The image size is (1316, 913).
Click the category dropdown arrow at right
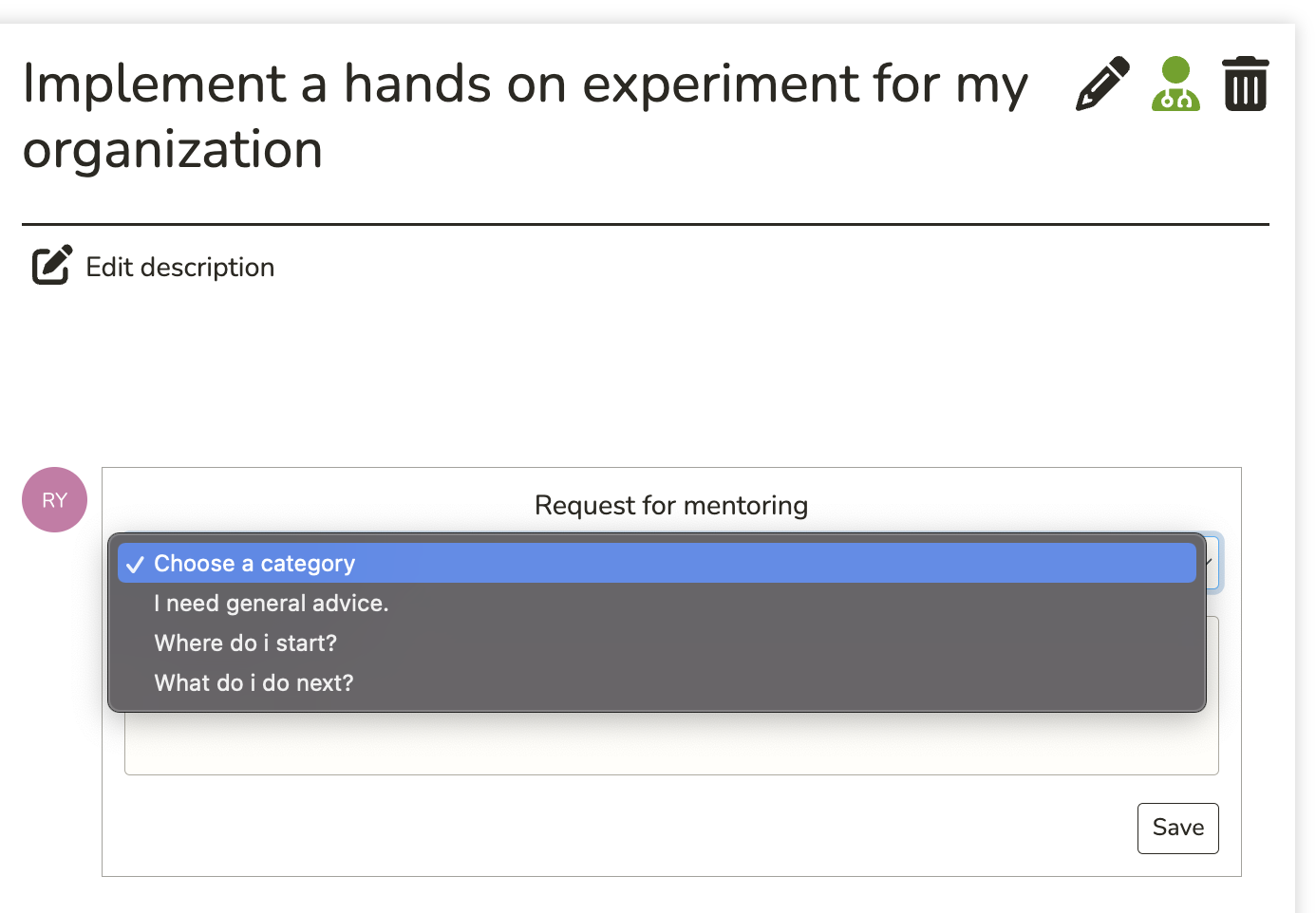(x=1212, y=563)
